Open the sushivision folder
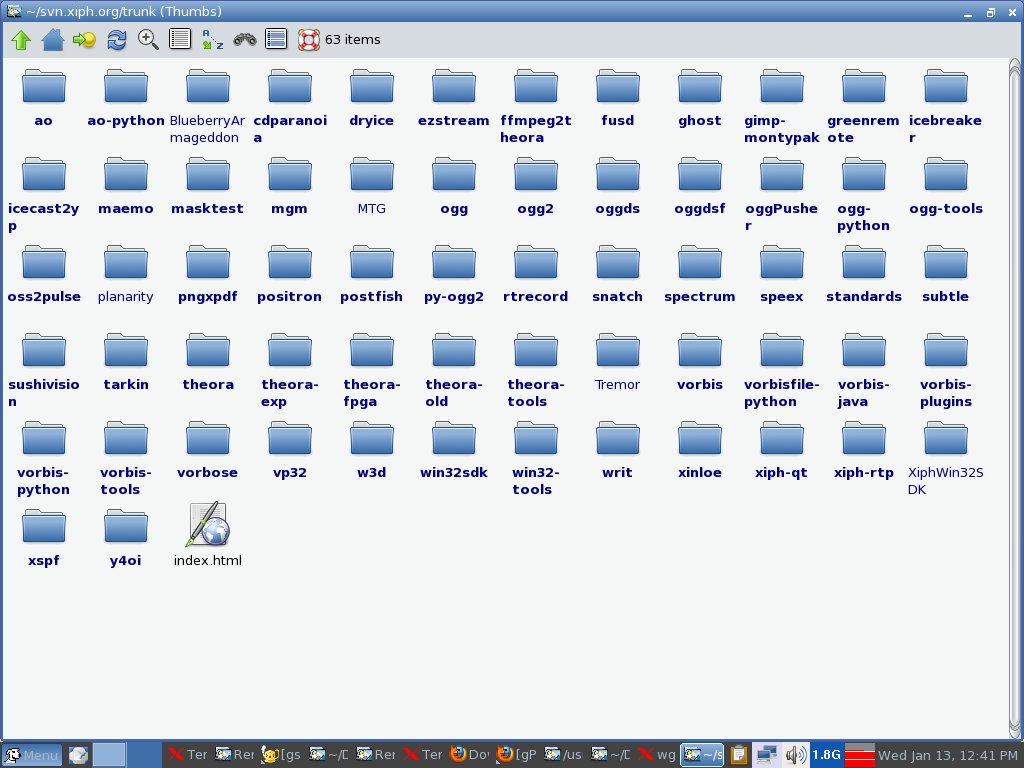Image resolution: width=1024 pixels, height=768 pixels. (x=44, y=370)
